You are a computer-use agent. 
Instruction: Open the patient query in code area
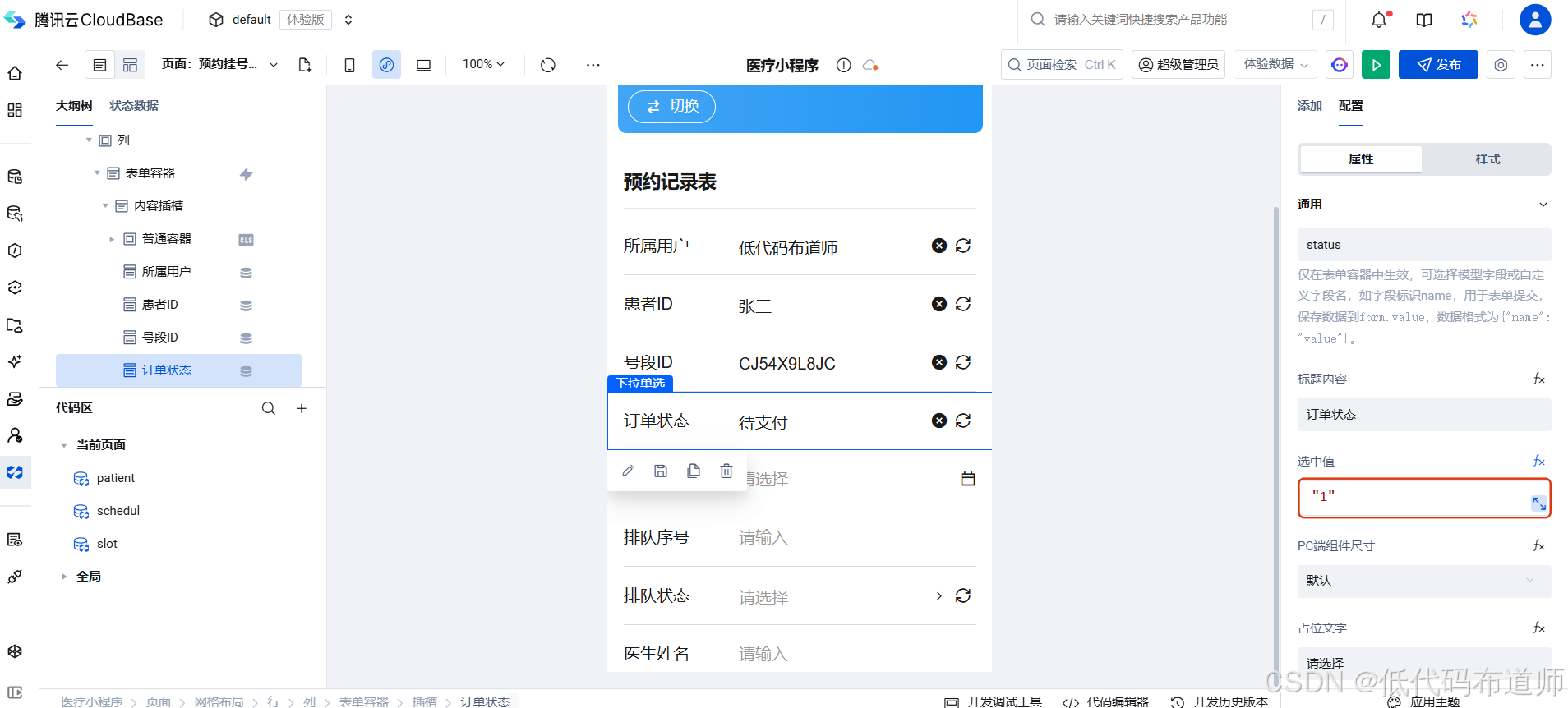point(115,478)
